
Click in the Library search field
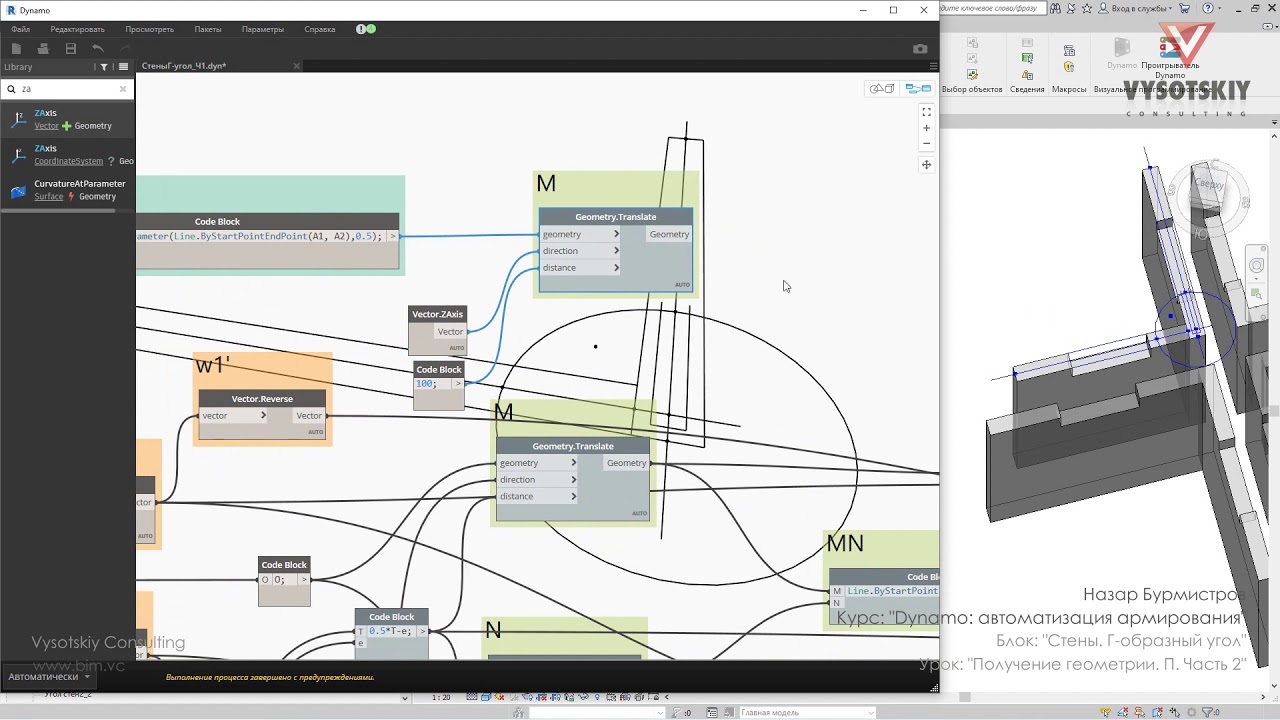[x=66, y=89]
